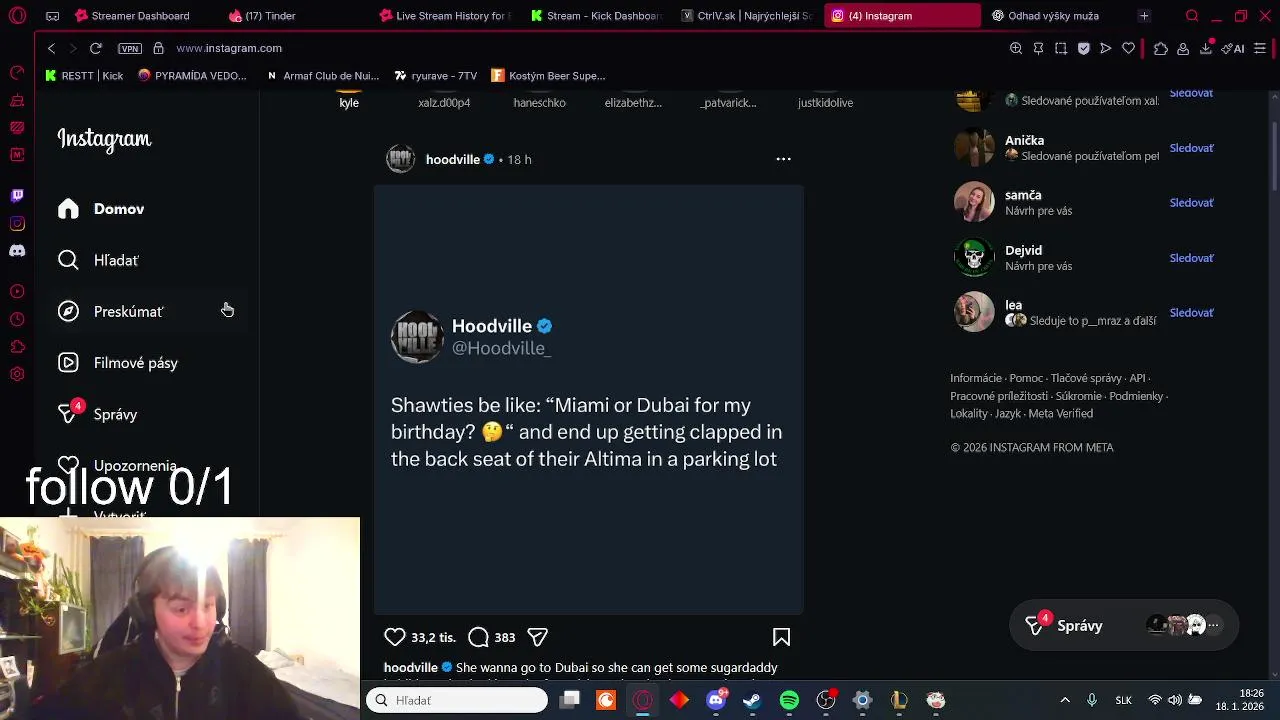Follow samča with Sledovať link
This screenshot has height=720, width=1280.
(1191, 203)
